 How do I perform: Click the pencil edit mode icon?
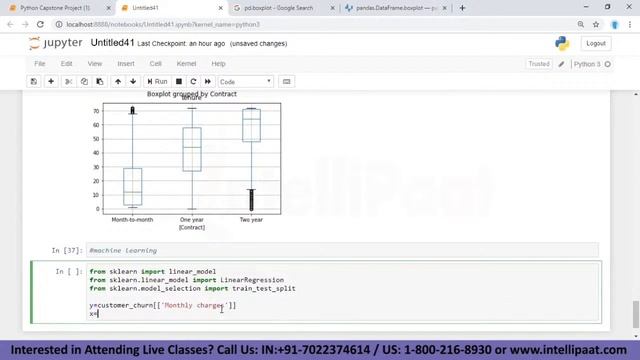pos(562,64)
